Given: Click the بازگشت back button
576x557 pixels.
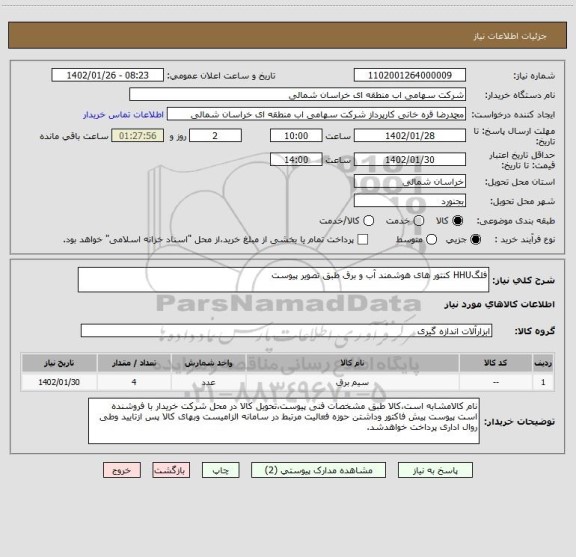Looking at the screenshot, I should pos(171,470).
